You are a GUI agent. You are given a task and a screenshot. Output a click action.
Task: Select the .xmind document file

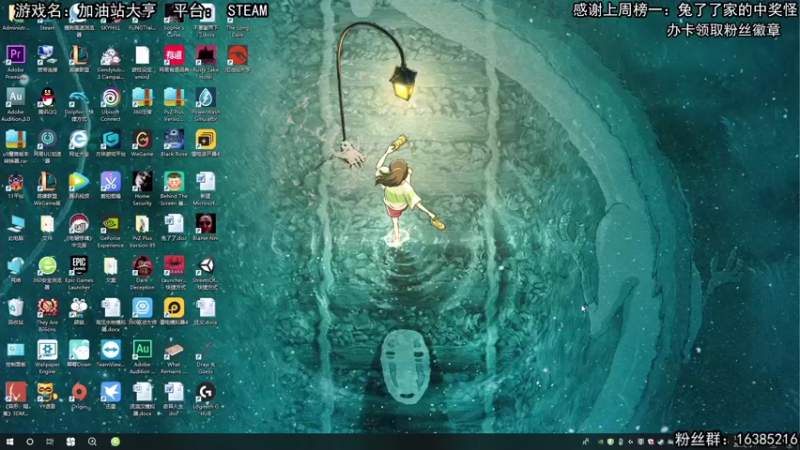(x=142, y=55)
